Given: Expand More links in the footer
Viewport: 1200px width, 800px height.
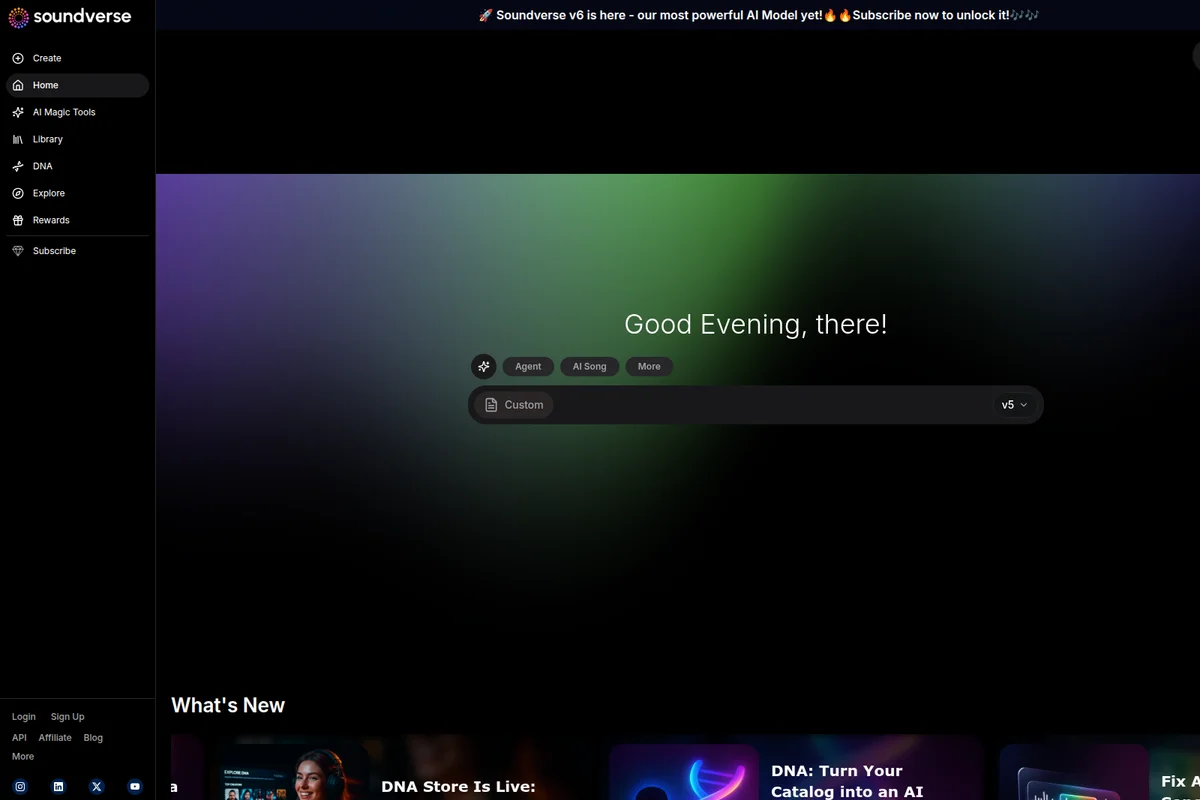Looking at the screenshot, I should click(22, 756).
